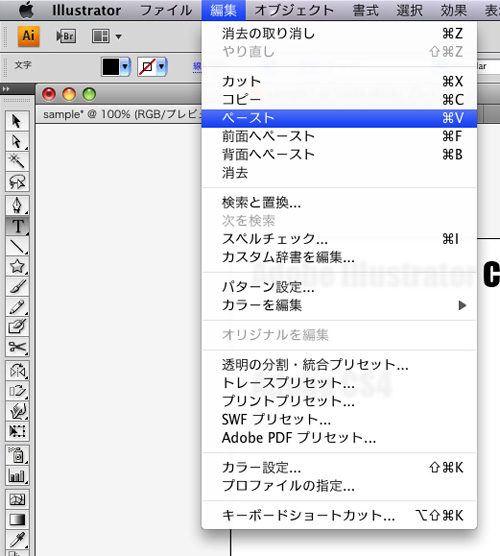
Task: Choose カスタム辞書を編集... menu item
Action: tap(339, 257)
